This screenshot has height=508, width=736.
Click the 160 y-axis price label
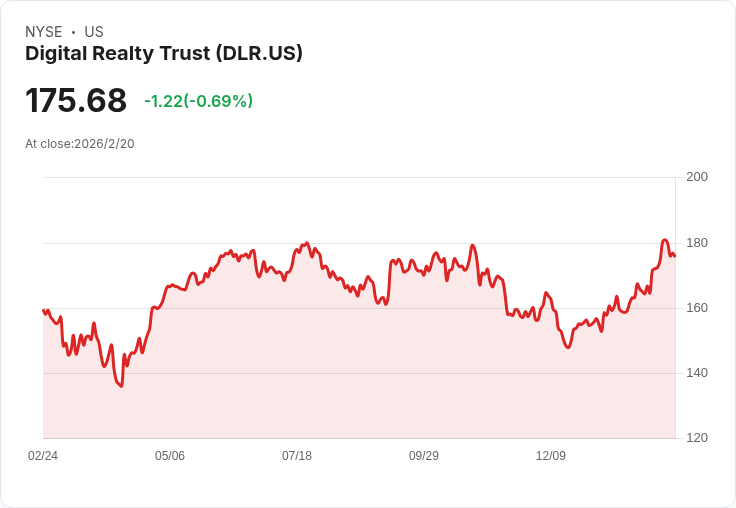pos(697,308)
